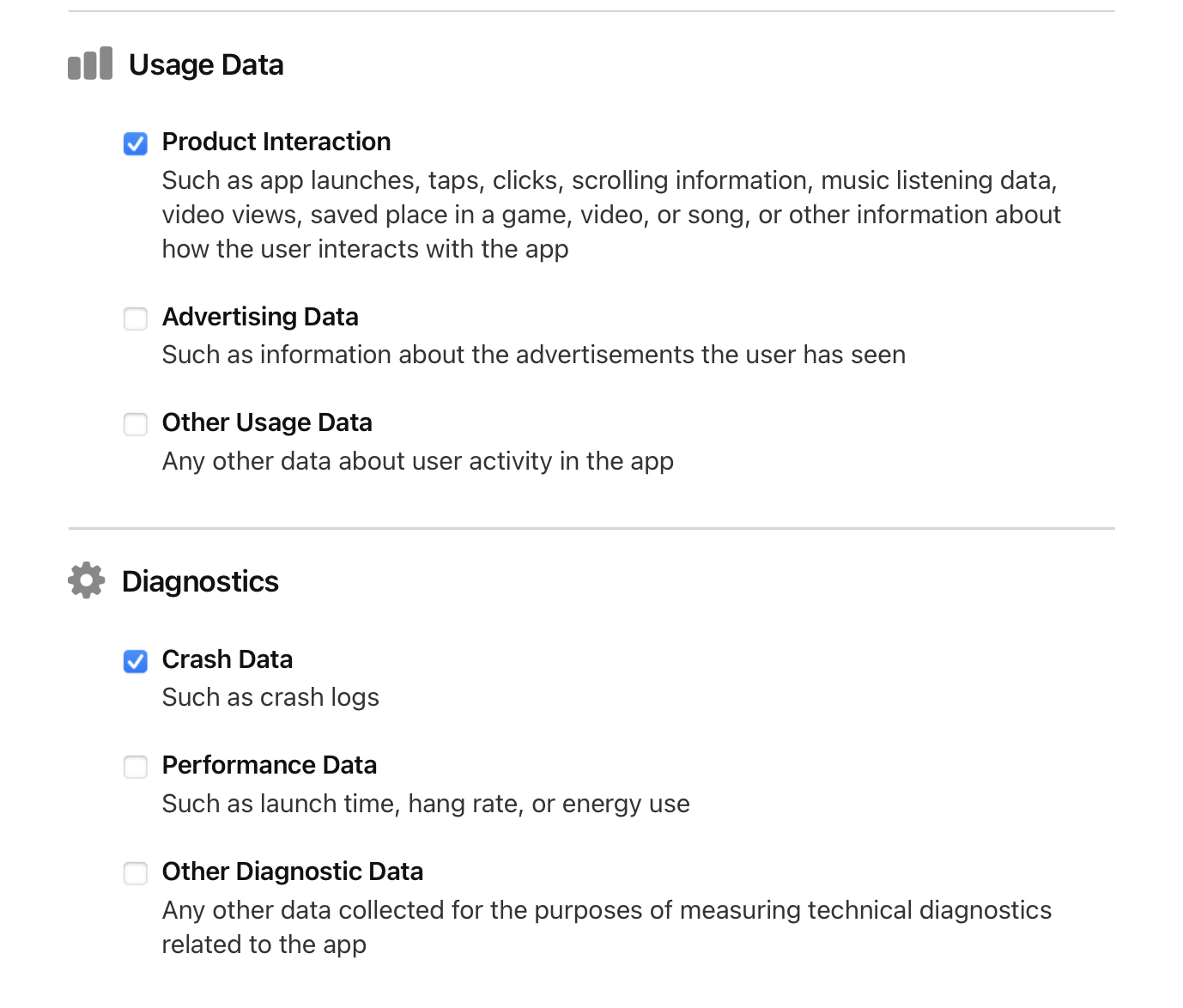The image size is (1183, 1008).
Task: Click the Usage Data section header
Action: click(x=206, y=64)
